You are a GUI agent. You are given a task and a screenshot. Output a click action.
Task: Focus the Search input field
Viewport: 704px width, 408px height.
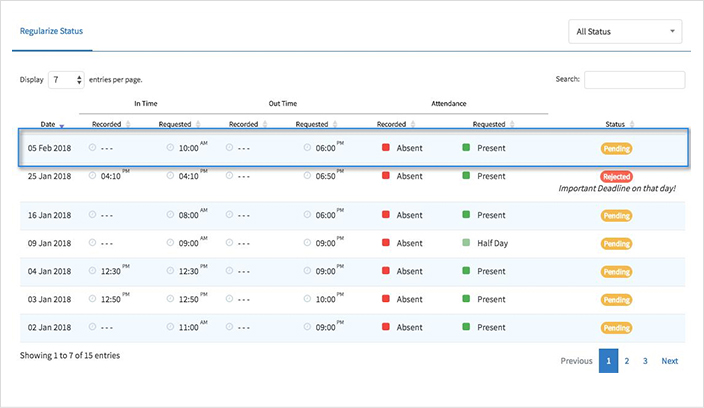tap(634, 80)
